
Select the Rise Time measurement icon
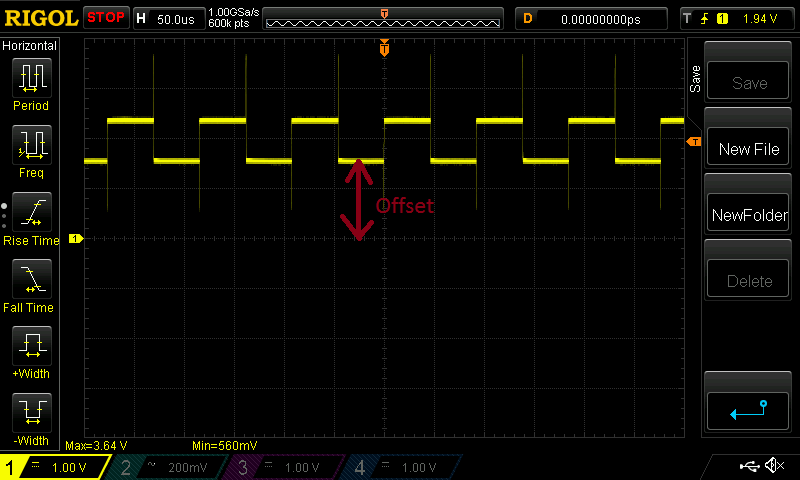click(32, 212)
